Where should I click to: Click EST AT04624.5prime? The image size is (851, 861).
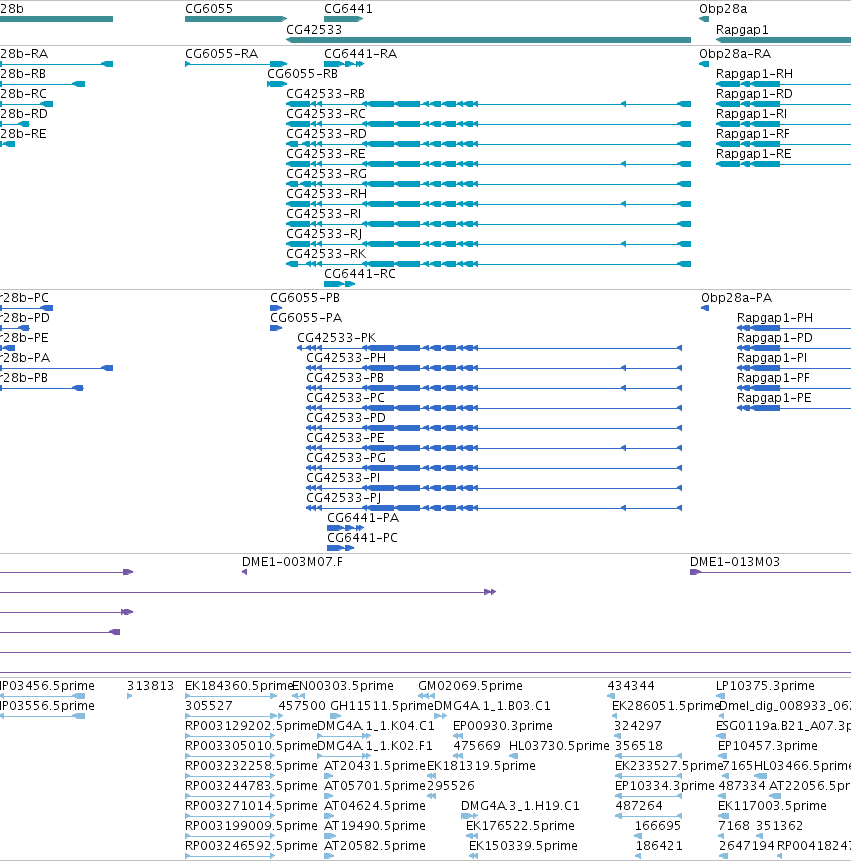(374, 806)
